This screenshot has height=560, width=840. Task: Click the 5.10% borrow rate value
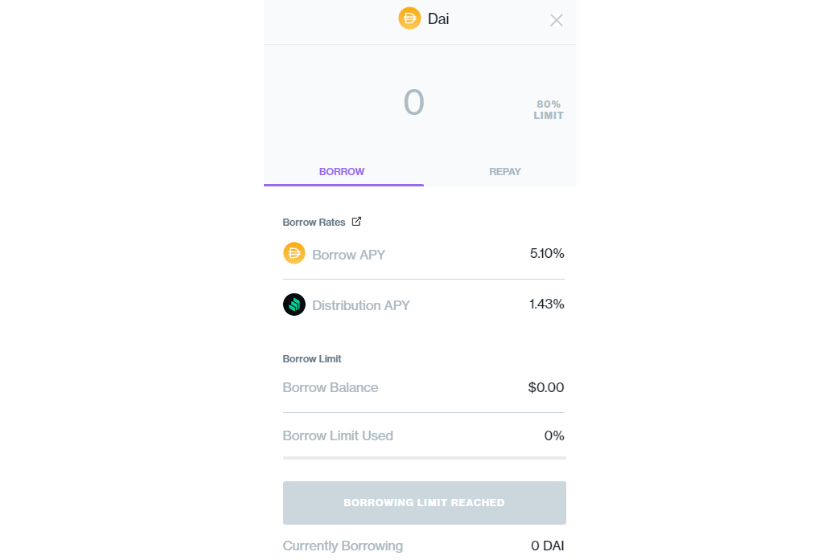click(547, 253)
